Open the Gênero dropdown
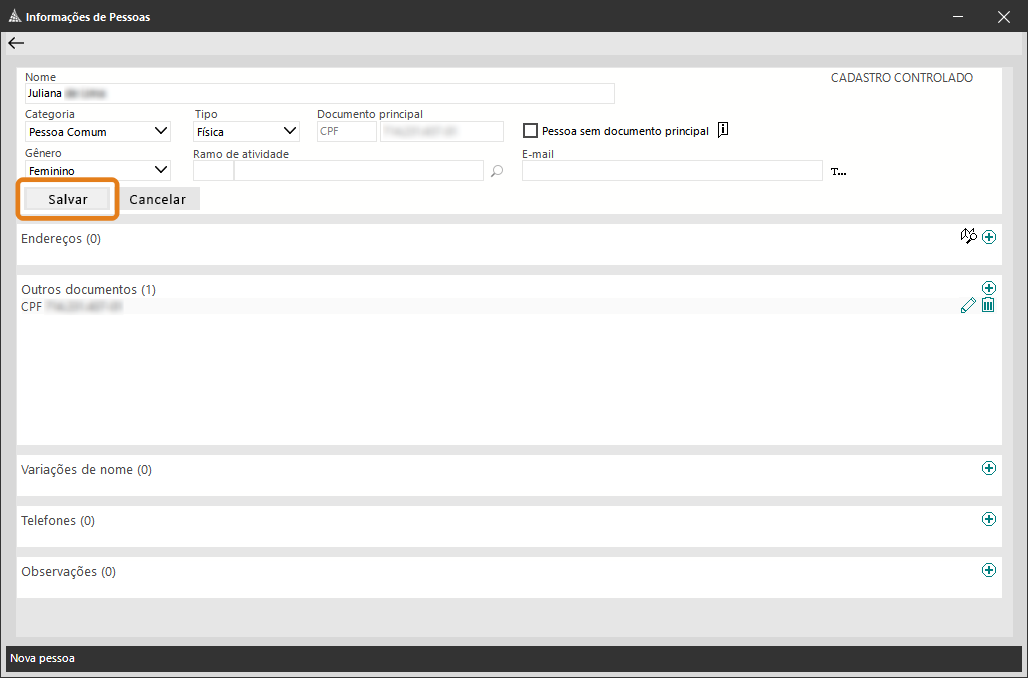1028x678 pixels. coord(161,170)
